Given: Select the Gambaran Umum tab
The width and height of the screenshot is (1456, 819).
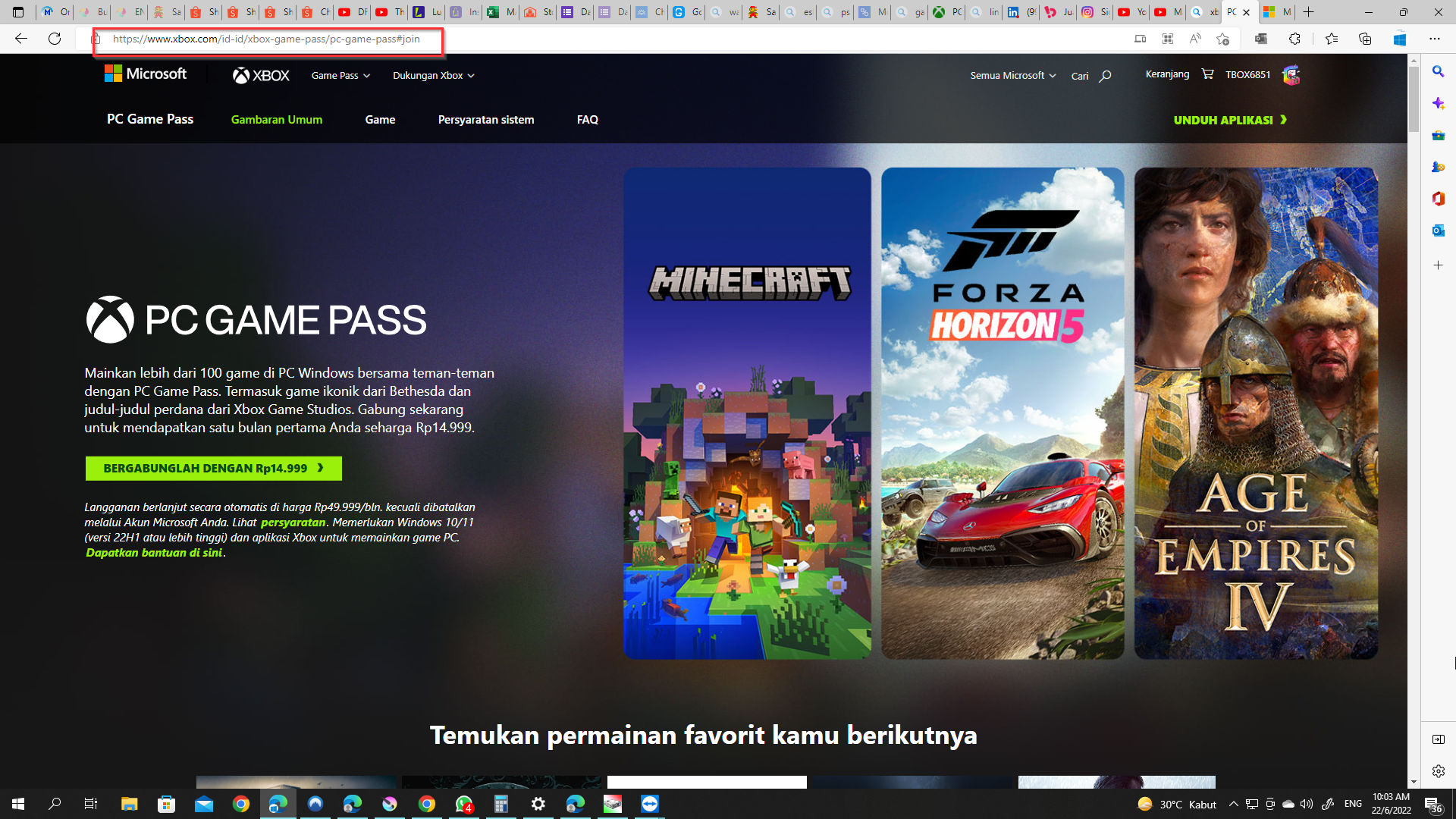Looking at the screenshot, I should click(x=277, y=120).
